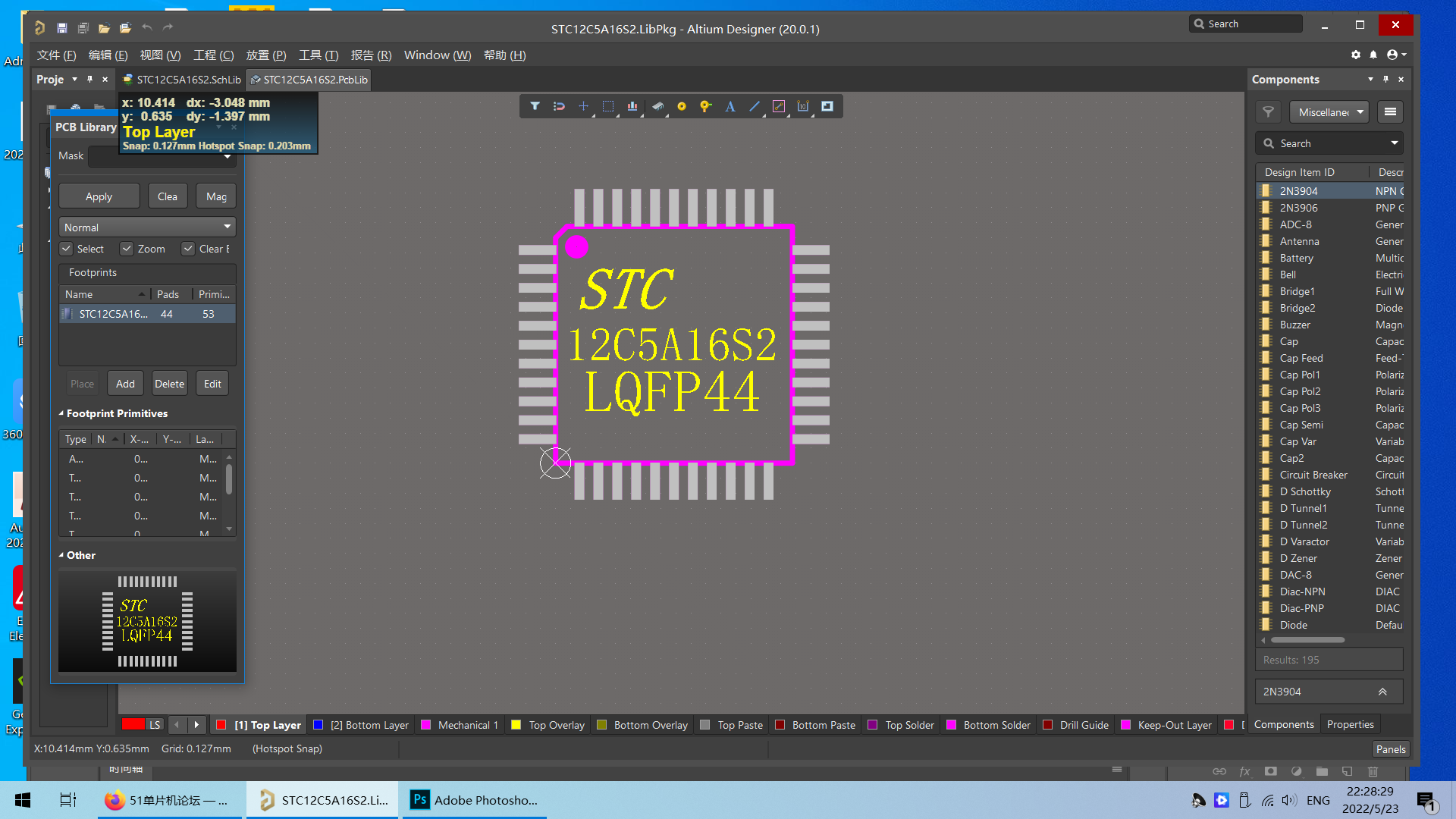This screenshot has width=1456, height=819.
Task: Place a pad on the footprint
Action: tap(682, 106)
